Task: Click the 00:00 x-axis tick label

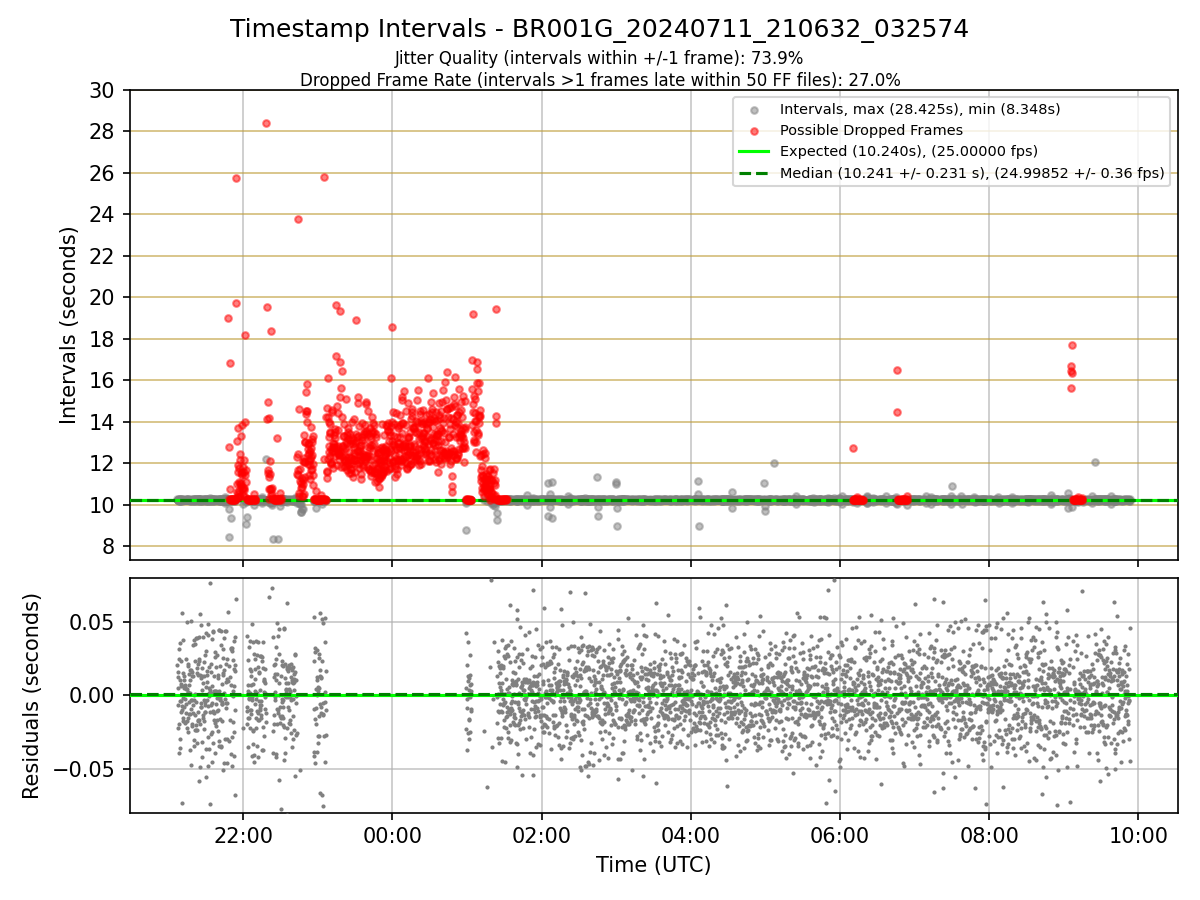Action: (x=392, y=834)
